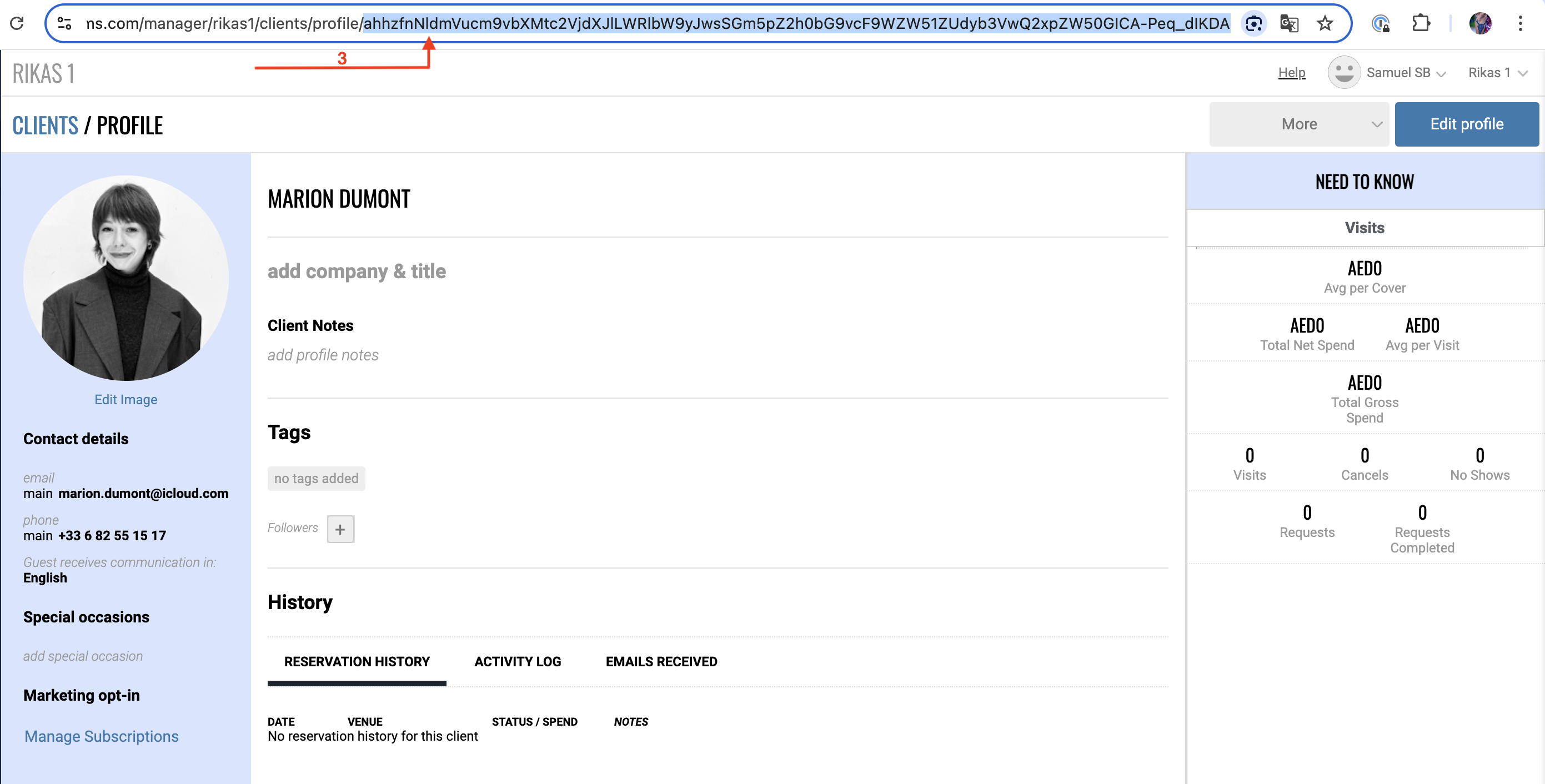Click the Chrome profile avatar
The height and width of the screenshot is (784, 1545).
pyautogui.click(x=1479, y=23)
